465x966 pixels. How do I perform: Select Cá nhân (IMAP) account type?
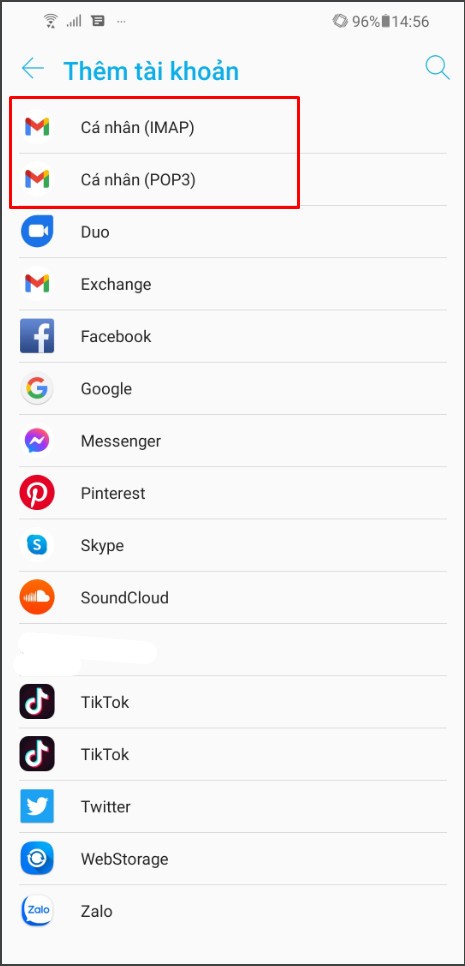(x=233, y=128)
